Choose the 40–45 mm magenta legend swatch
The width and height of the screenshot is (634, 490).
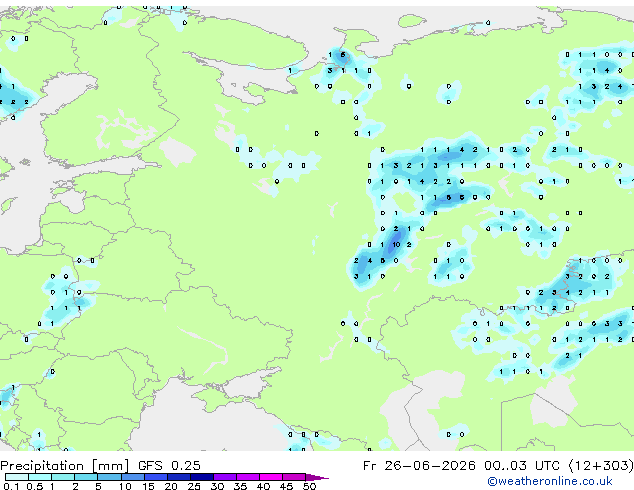(x=271, y=477)
